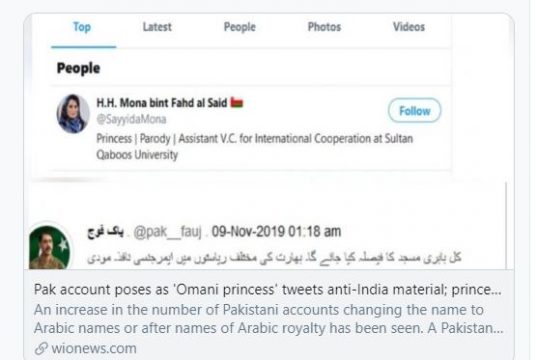Screen dimensions: 537x360
Task: Open the @SayyidaMona handle
Action: (x=131, y=119)
